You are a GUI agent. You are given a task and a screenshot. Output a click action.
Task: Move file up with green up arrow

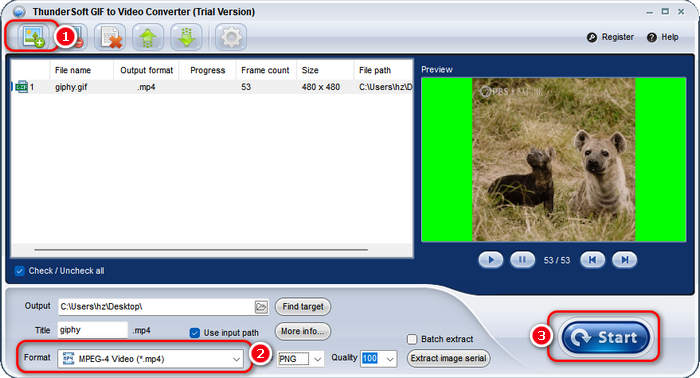(148, 37)
